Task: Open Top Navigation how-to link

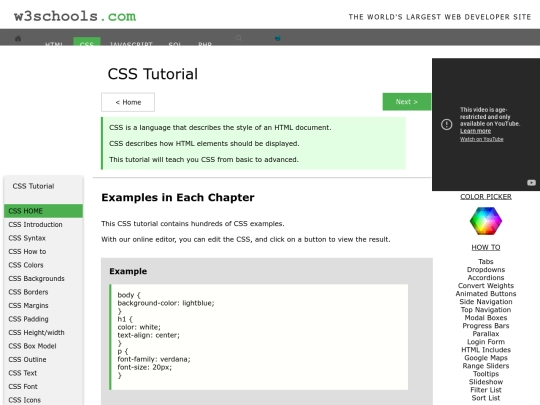Action: point(486,310)
